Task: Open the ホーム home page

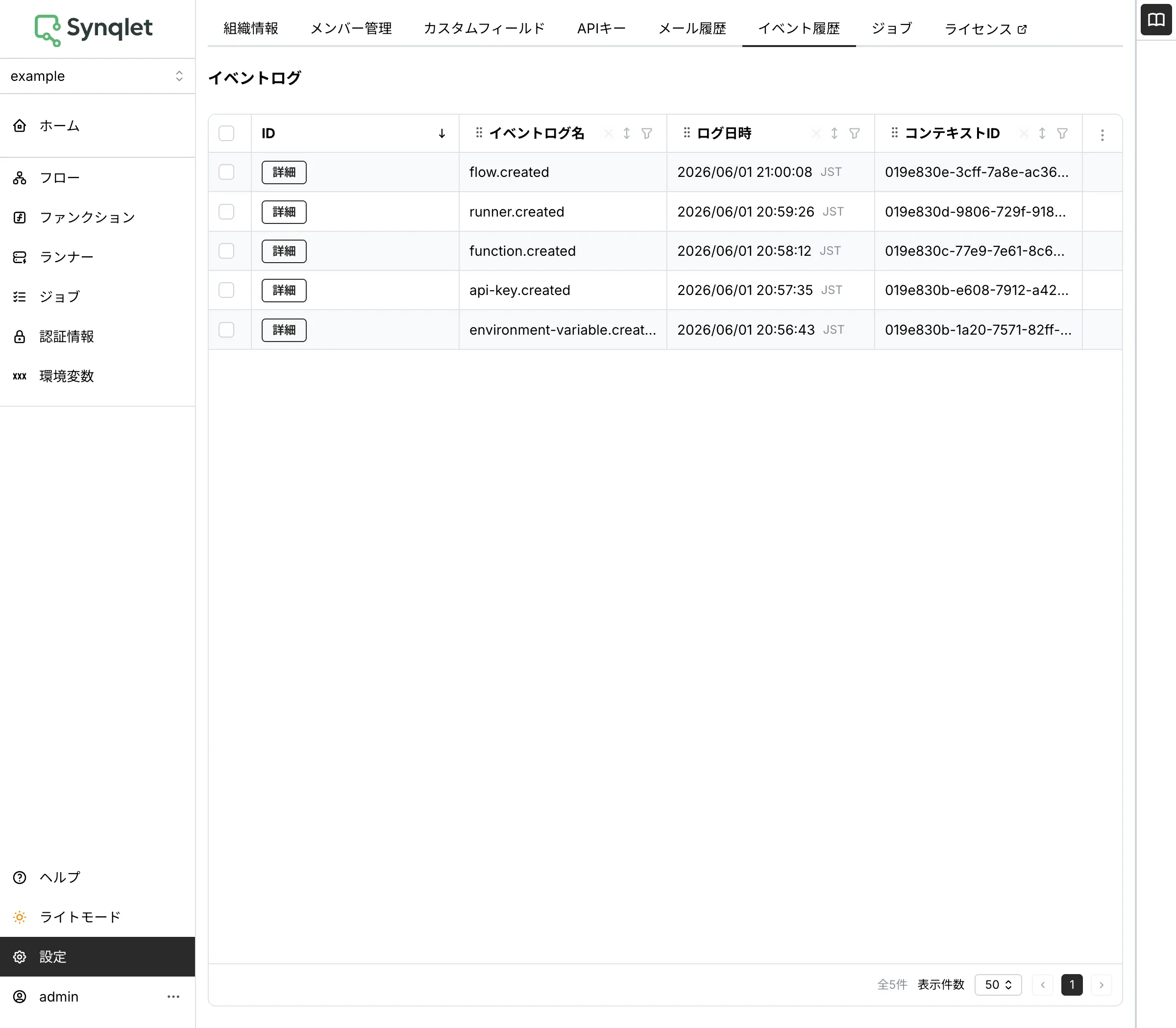Action: (98, 125)
